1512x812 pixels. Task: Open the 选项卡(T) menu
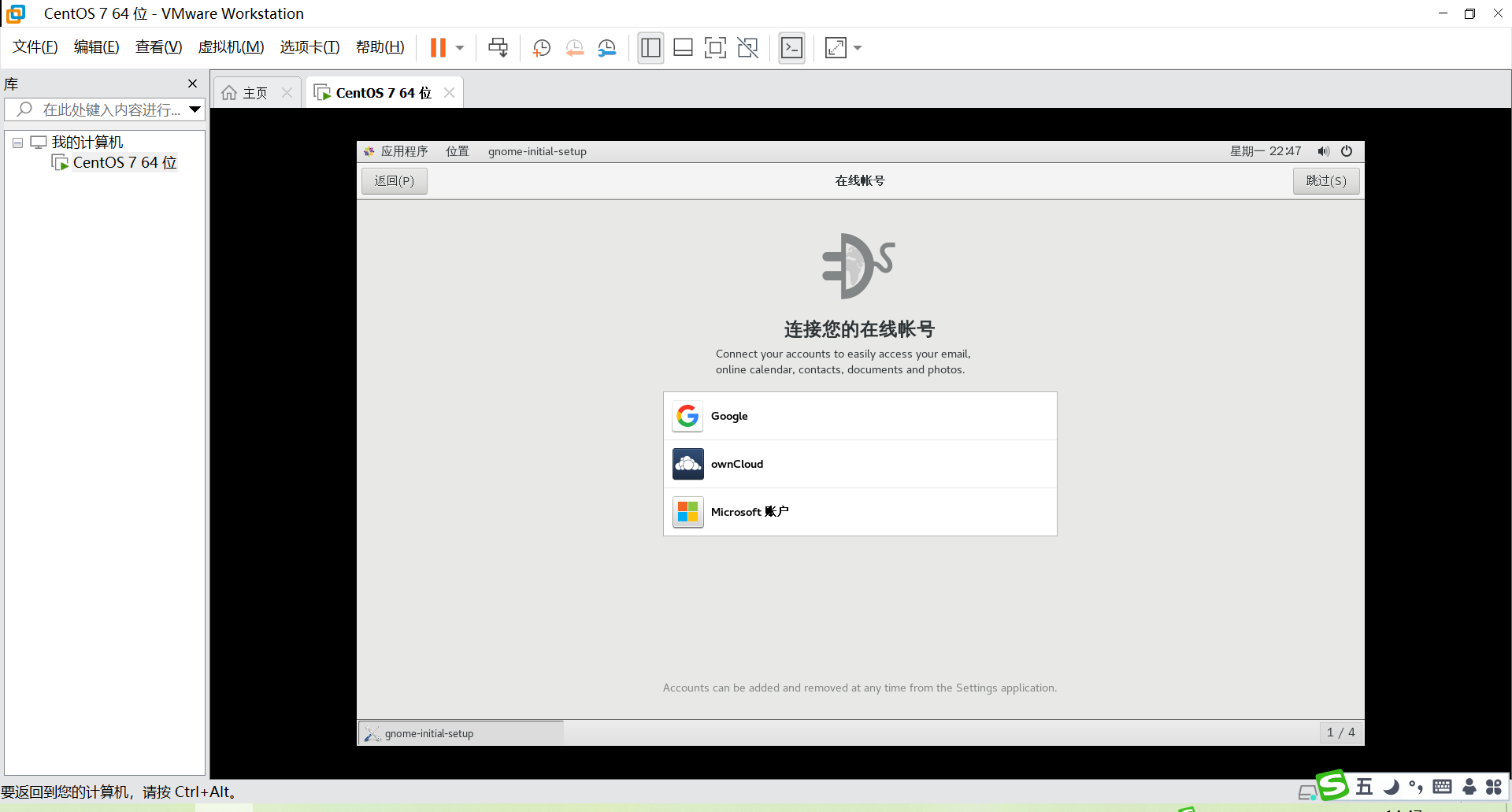[310, 47]
